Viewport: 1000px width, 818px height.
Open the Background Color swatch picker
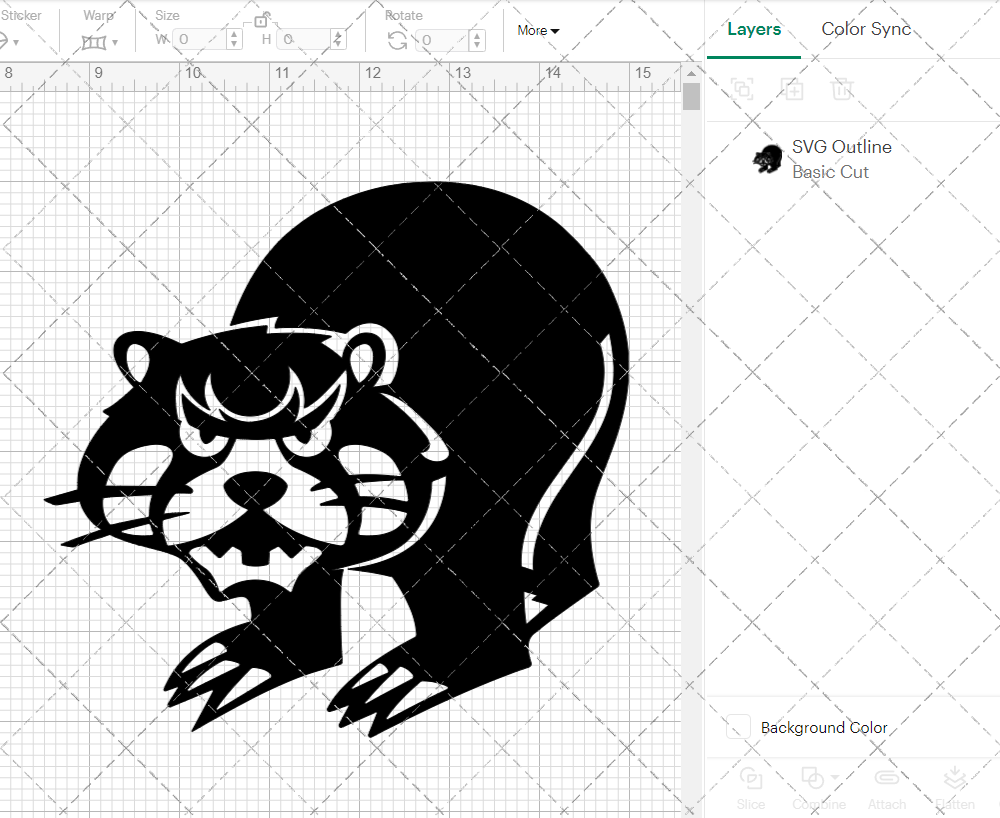pos(737,728)
